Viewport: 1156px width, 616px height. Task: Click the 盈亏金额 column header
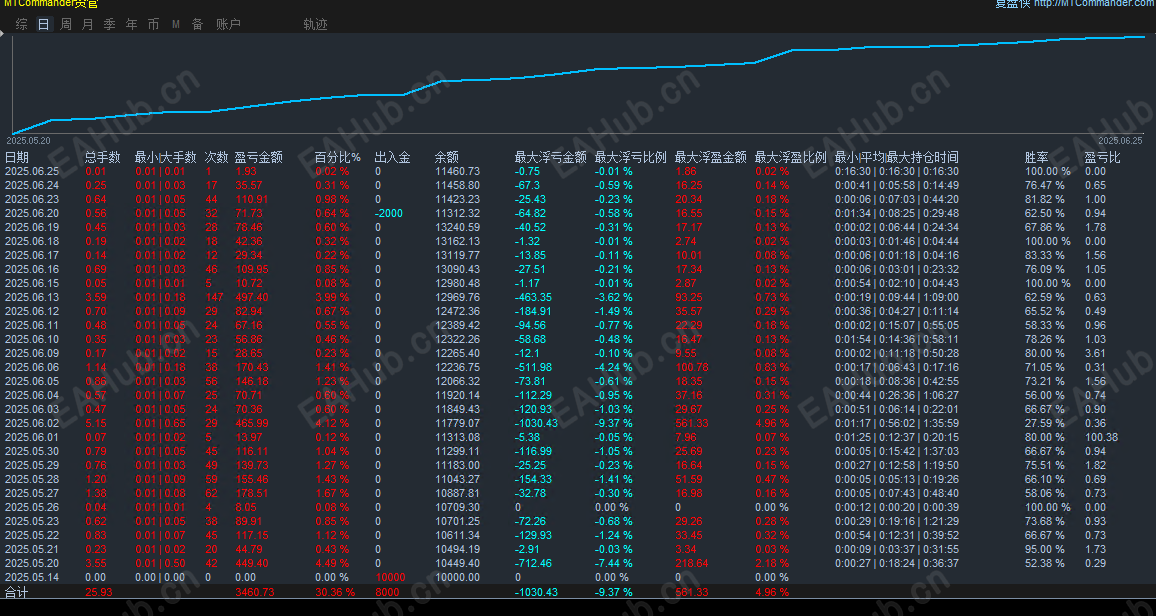[258, 157]
